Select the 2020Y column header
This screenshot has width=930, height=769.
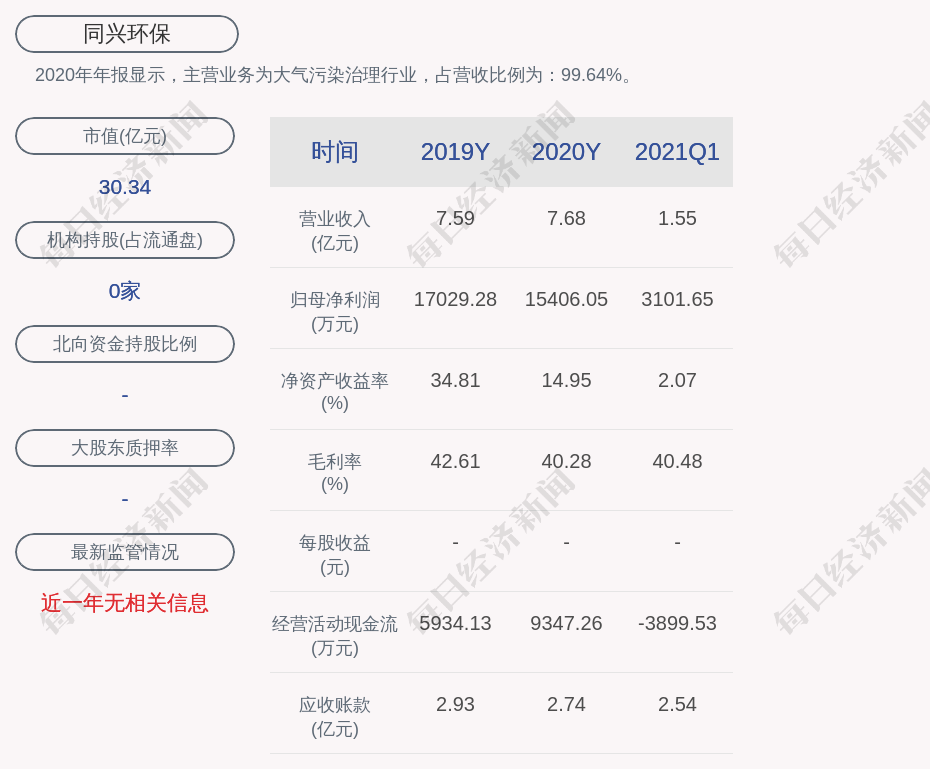point(566,152)
